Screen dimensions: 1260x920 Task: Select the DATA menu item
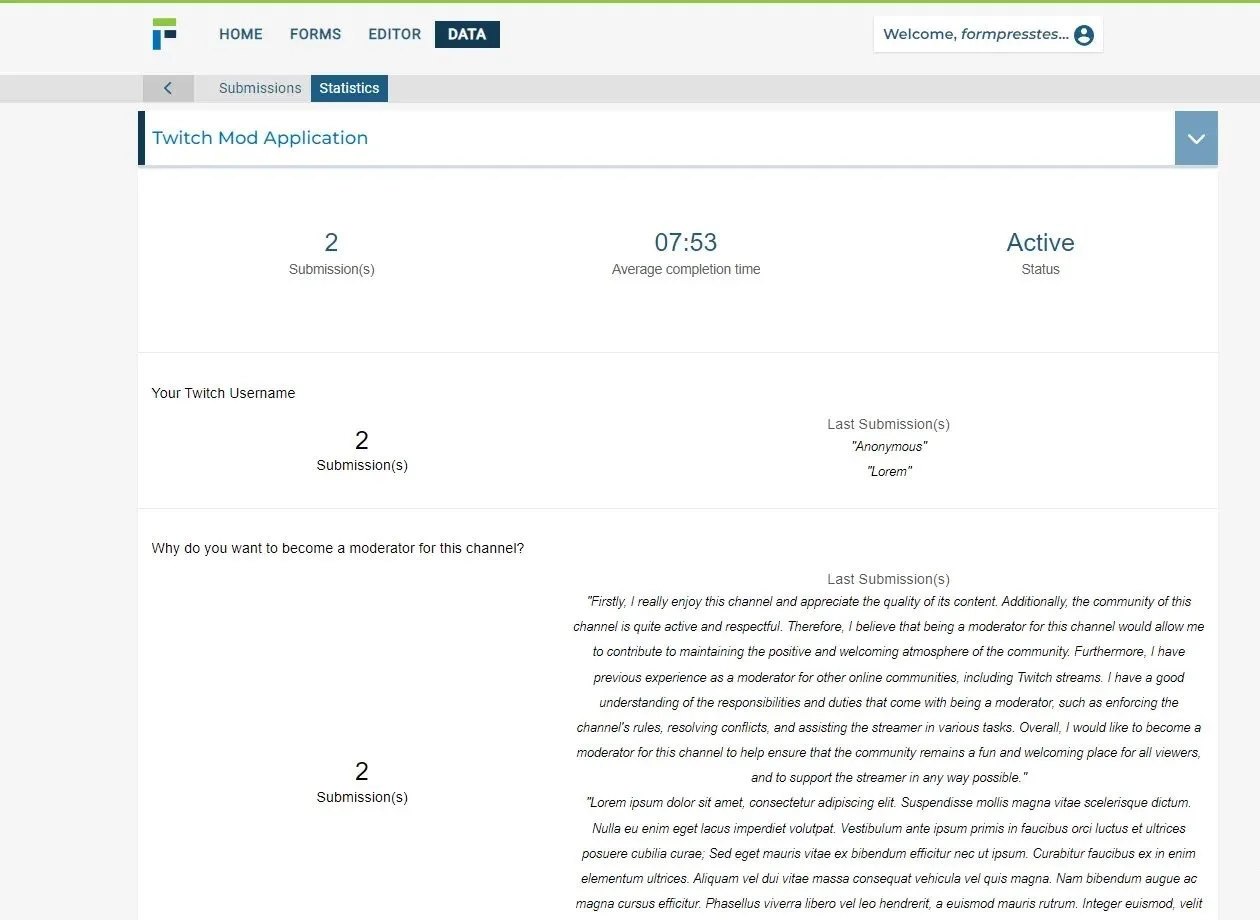pos(467,34)
